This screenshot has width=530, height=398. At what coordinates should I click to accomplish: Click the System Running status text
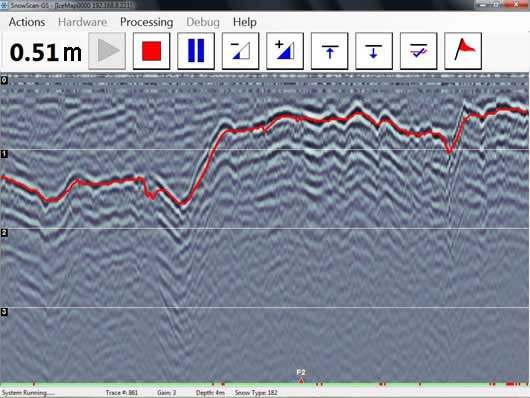[28, 393]
